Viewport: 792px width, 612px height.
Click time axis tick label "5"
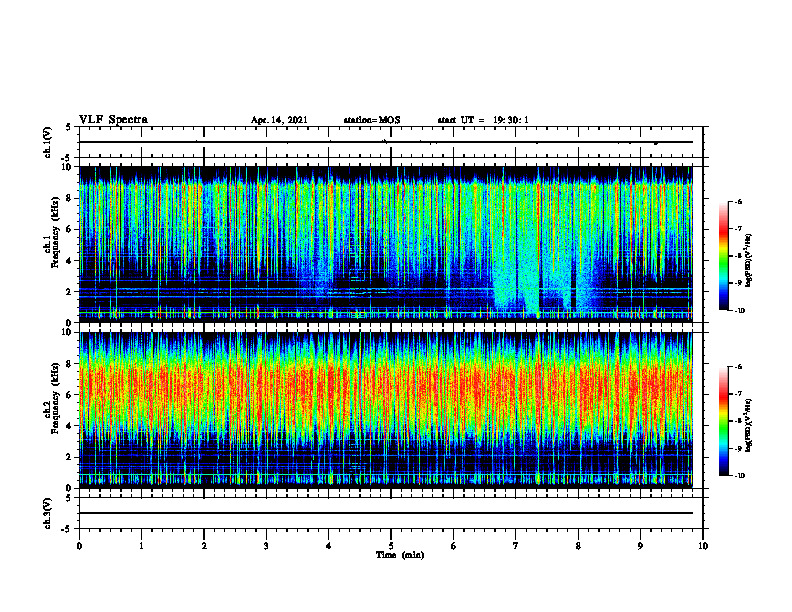tap(391, 546)
